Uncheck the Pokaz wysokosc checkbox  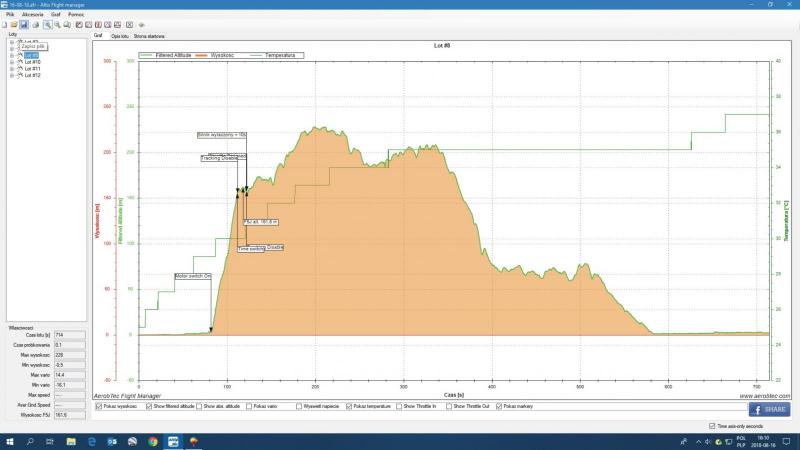point(97,407)
